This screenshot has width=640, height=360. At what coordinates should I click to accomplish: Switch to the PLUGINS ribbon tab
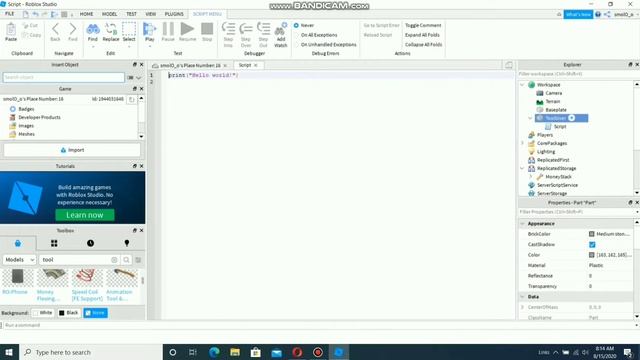click(x=174, y=14)
